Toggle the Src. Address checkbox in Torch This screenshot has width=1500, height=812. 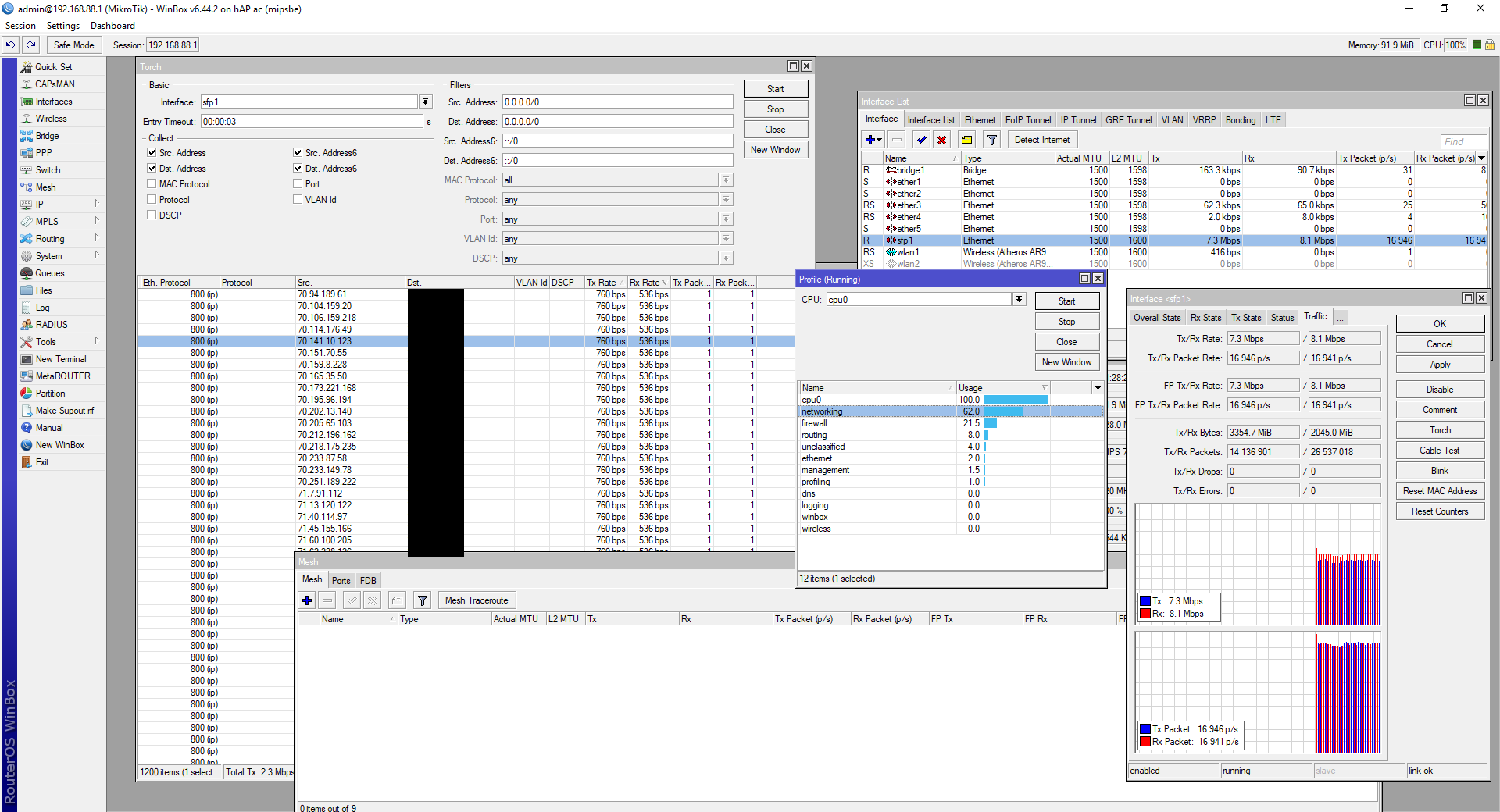pyautogui.click(x=152, y=153)
